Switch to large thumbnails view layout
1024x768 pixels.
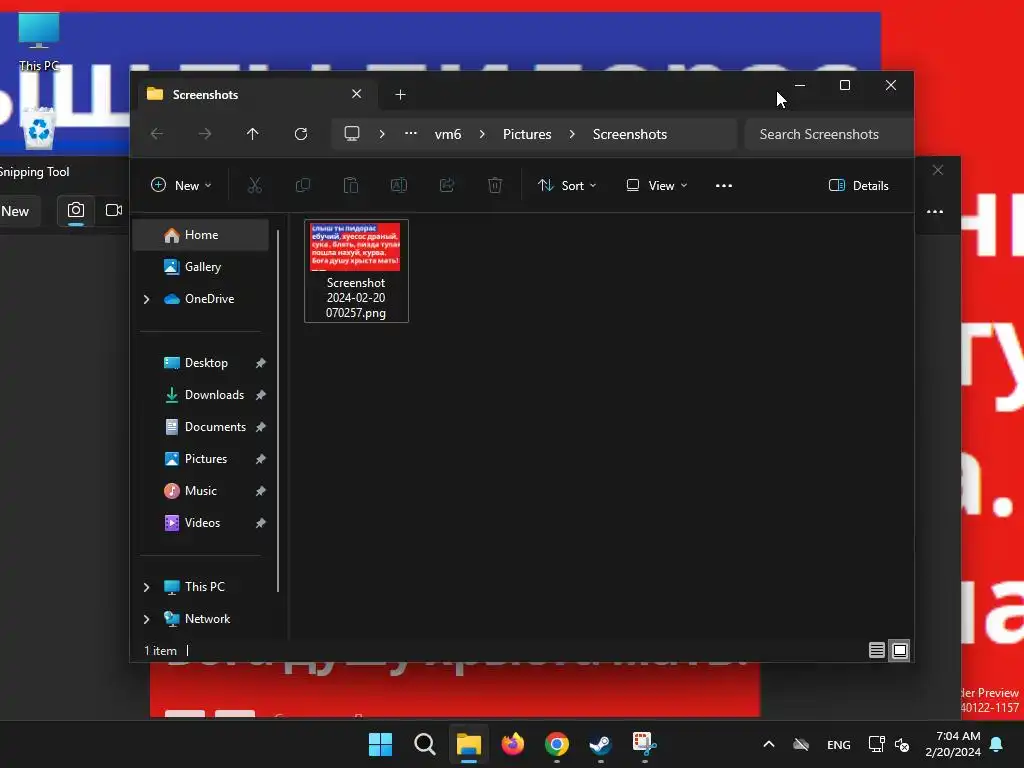(x=900, y=650)
